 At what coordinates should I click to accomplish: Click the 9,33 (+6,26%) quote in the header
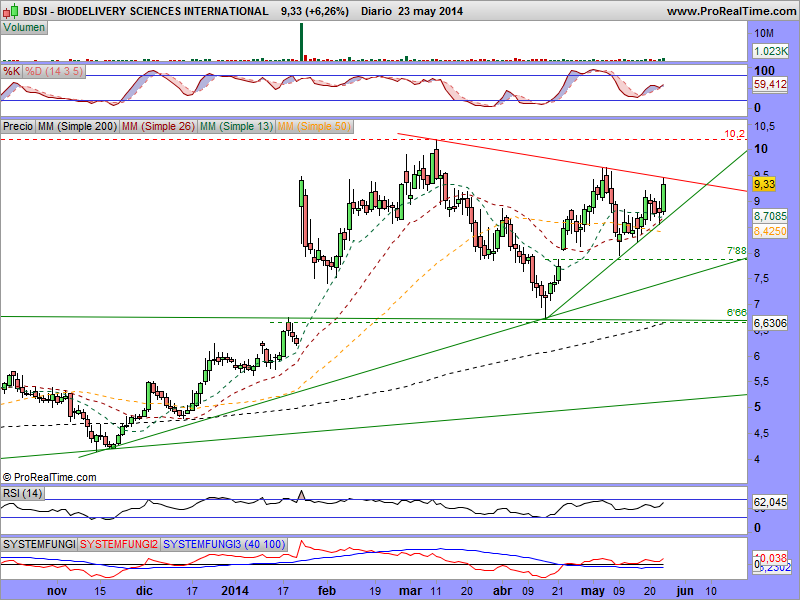315,11
